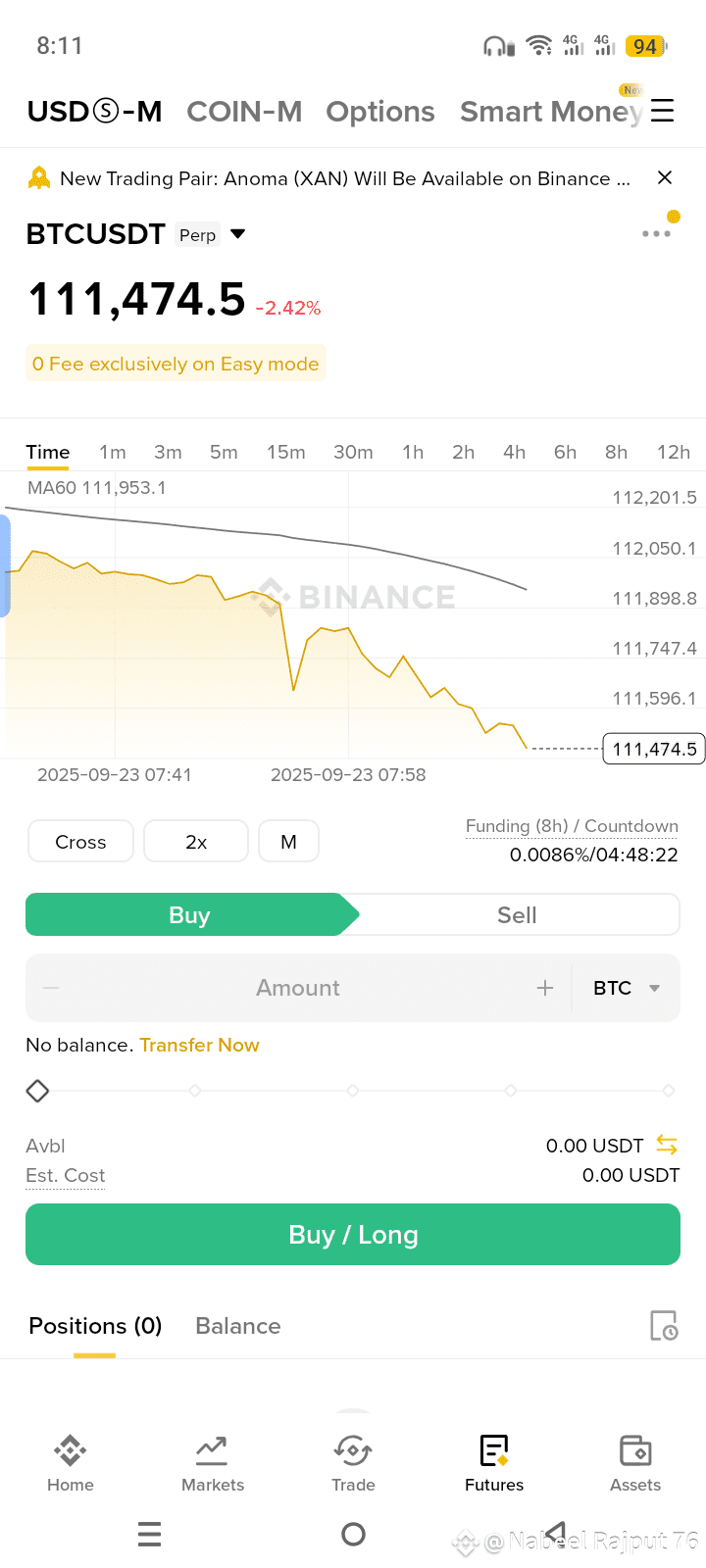Open the order history icon beside Balance

664,1325
